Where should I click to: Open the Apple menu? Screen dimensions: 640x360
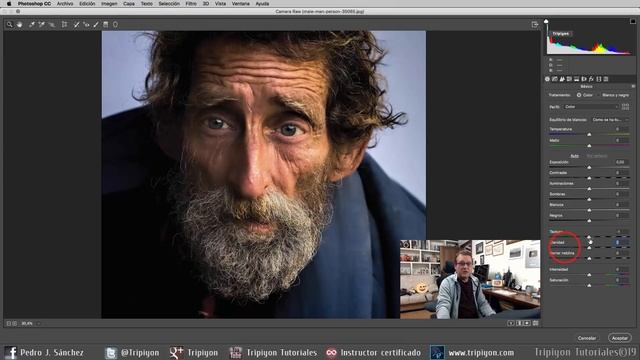click(9, 4)
